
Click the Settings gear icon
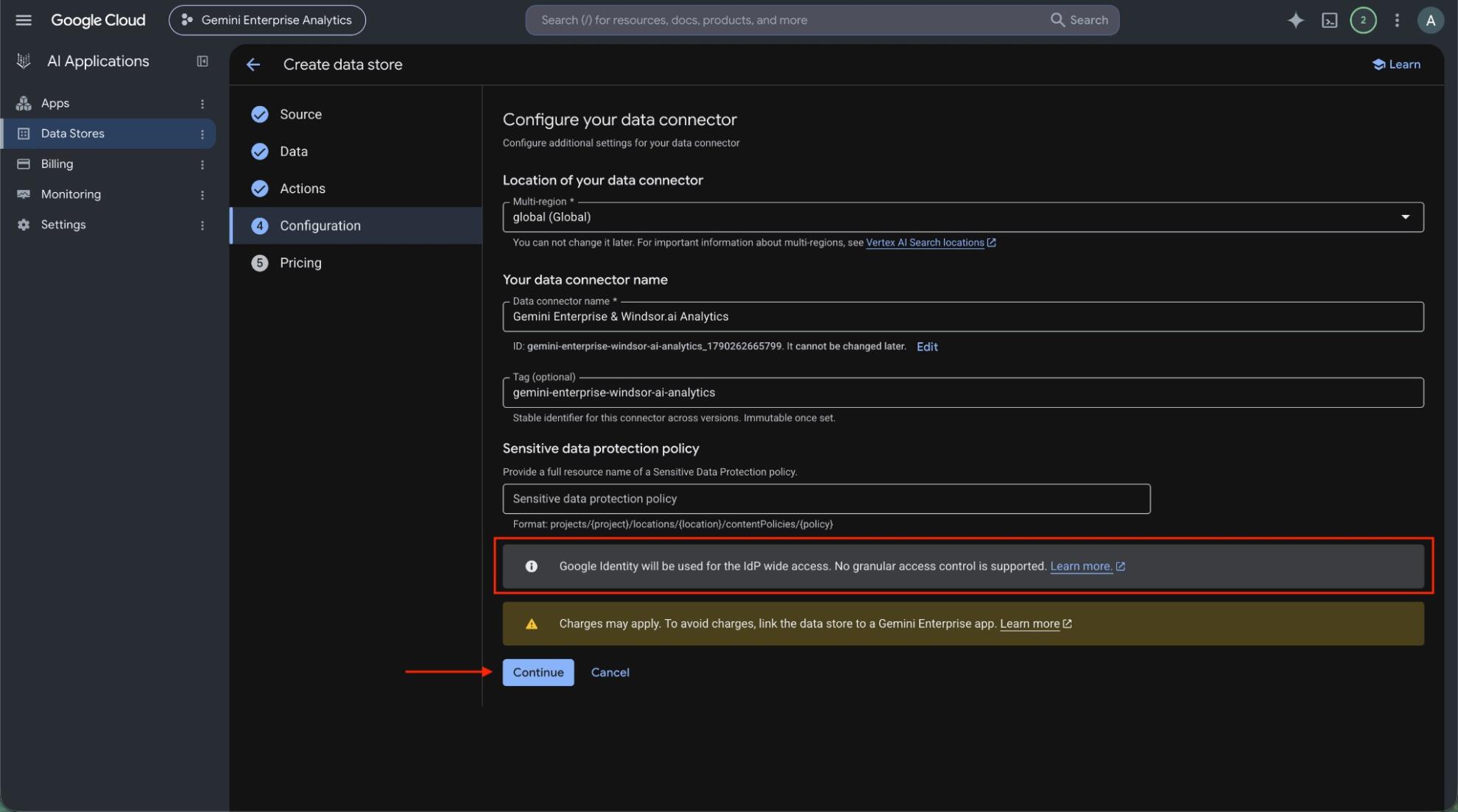click(x=24, y=225)
